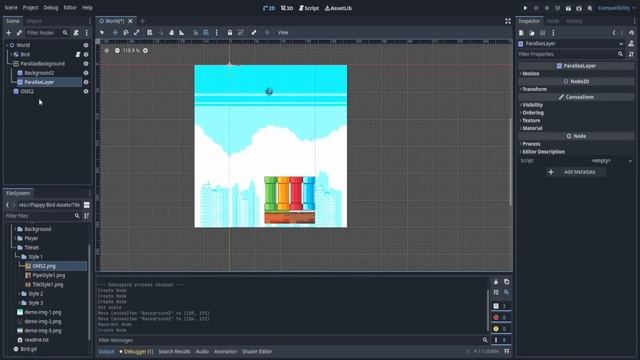Run the project with play button
This screenshot has width=640, height=360.
[x=525, y=8]
